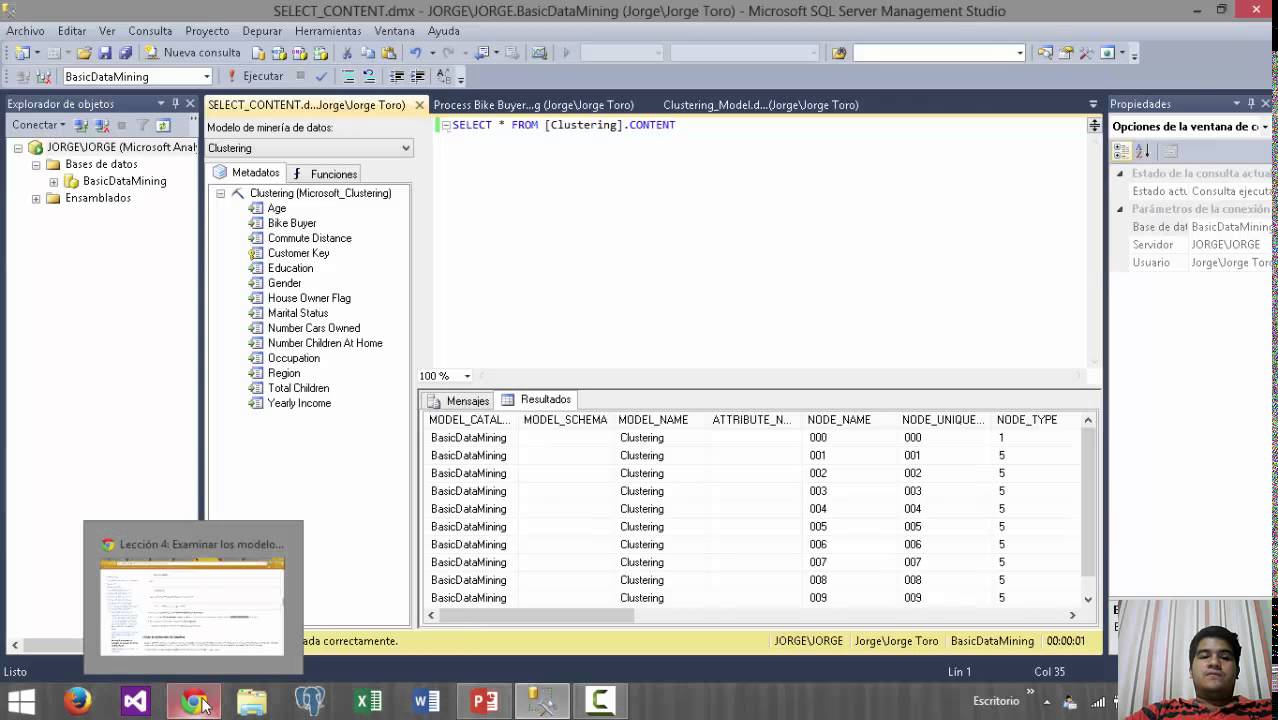
Task: Click the Paste icon in toolbar
Action: coord(387,53)
